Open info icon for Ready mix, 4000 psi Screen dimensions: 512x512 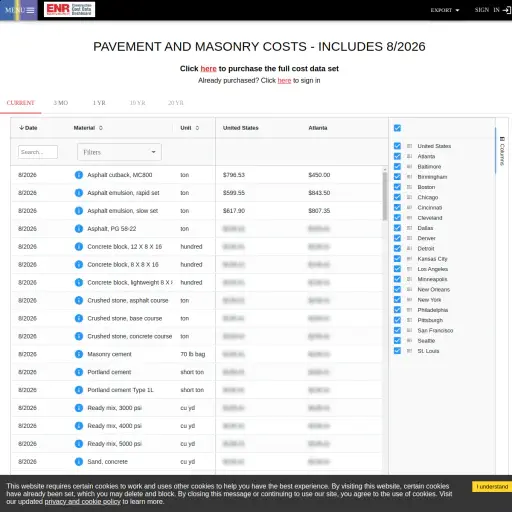(x=79, y=426)
